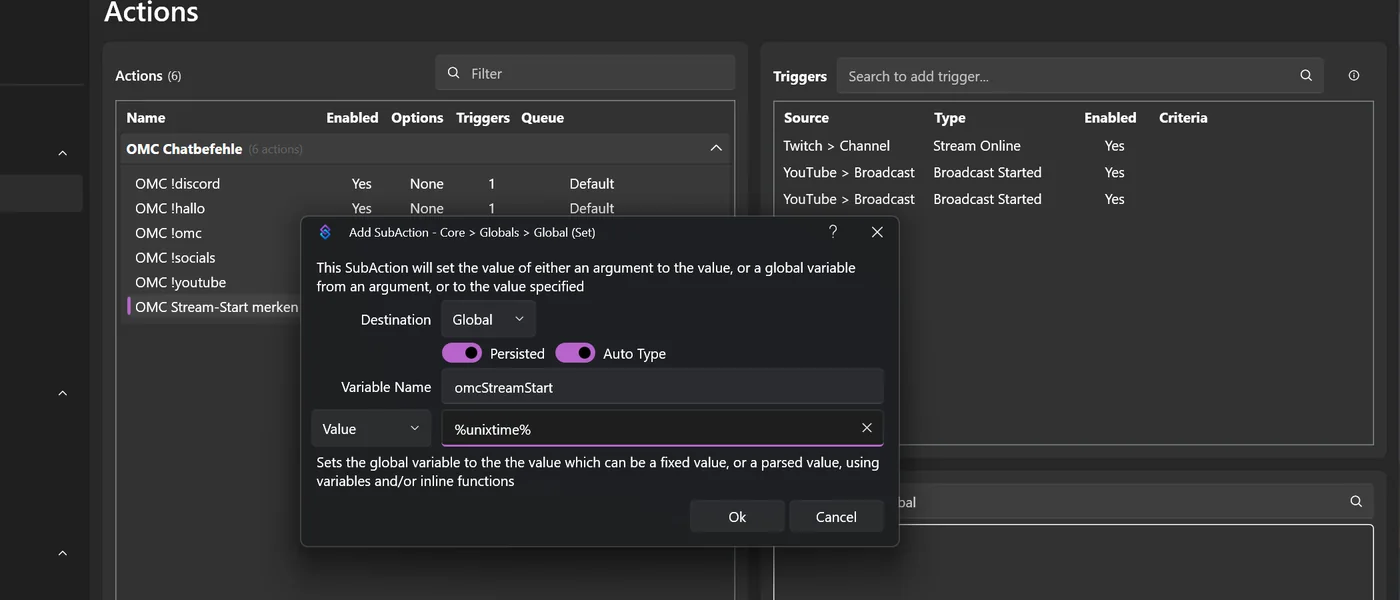Screen dimensions: 1400x600
Task: Open the Value type dropdown
Action: pos(371,428)
